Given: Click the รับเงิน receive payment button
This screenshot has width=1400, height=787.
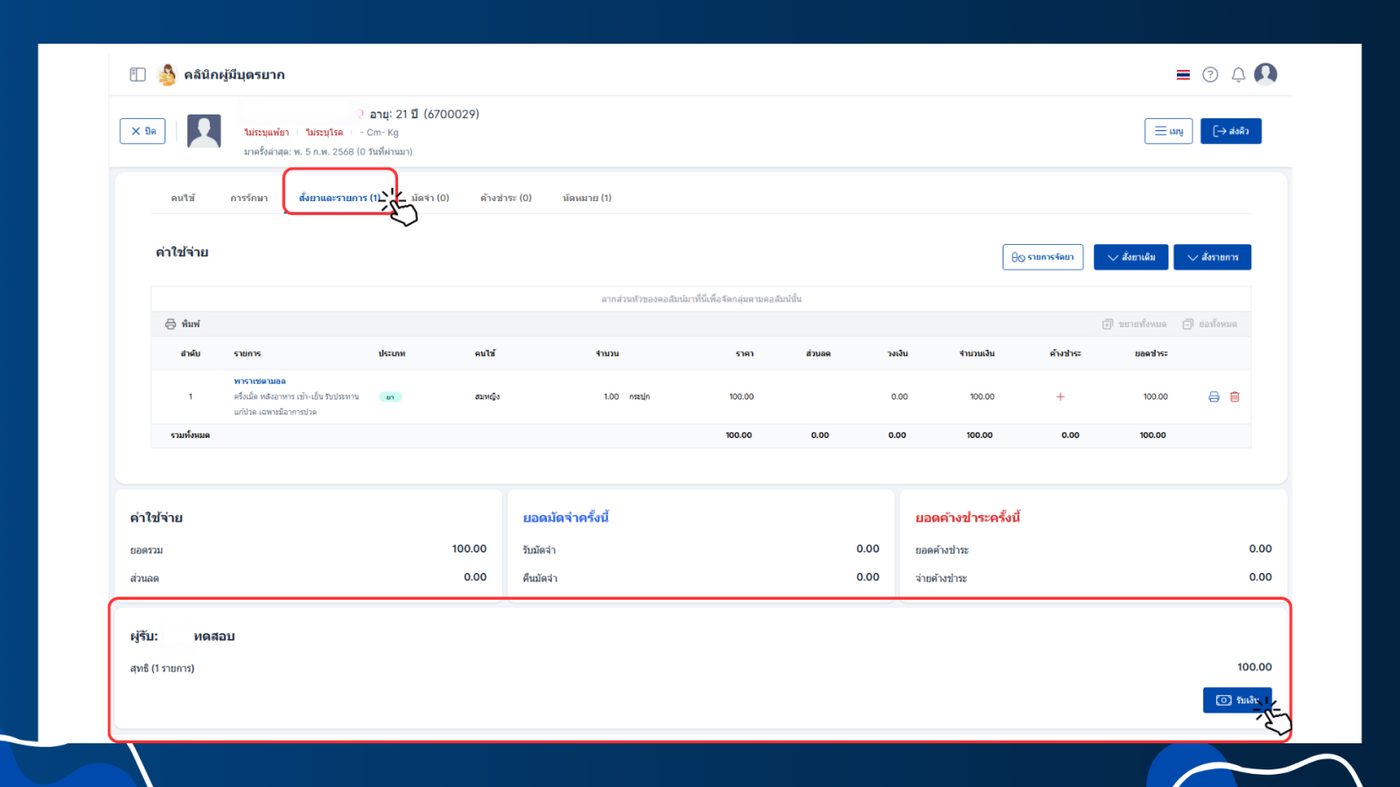Looking at the screenshot, I should (x=1237, y=700).
